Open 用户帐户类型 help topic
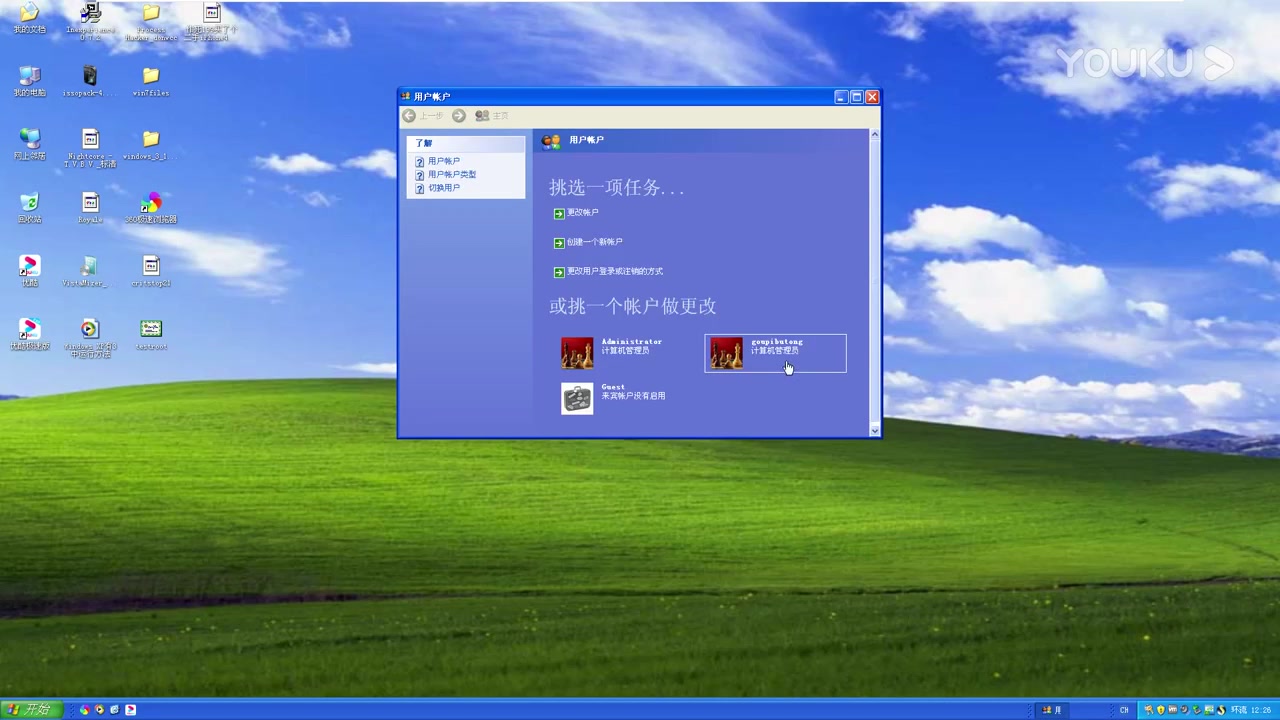The image size is (1280, 720). [x=451, y=174]
